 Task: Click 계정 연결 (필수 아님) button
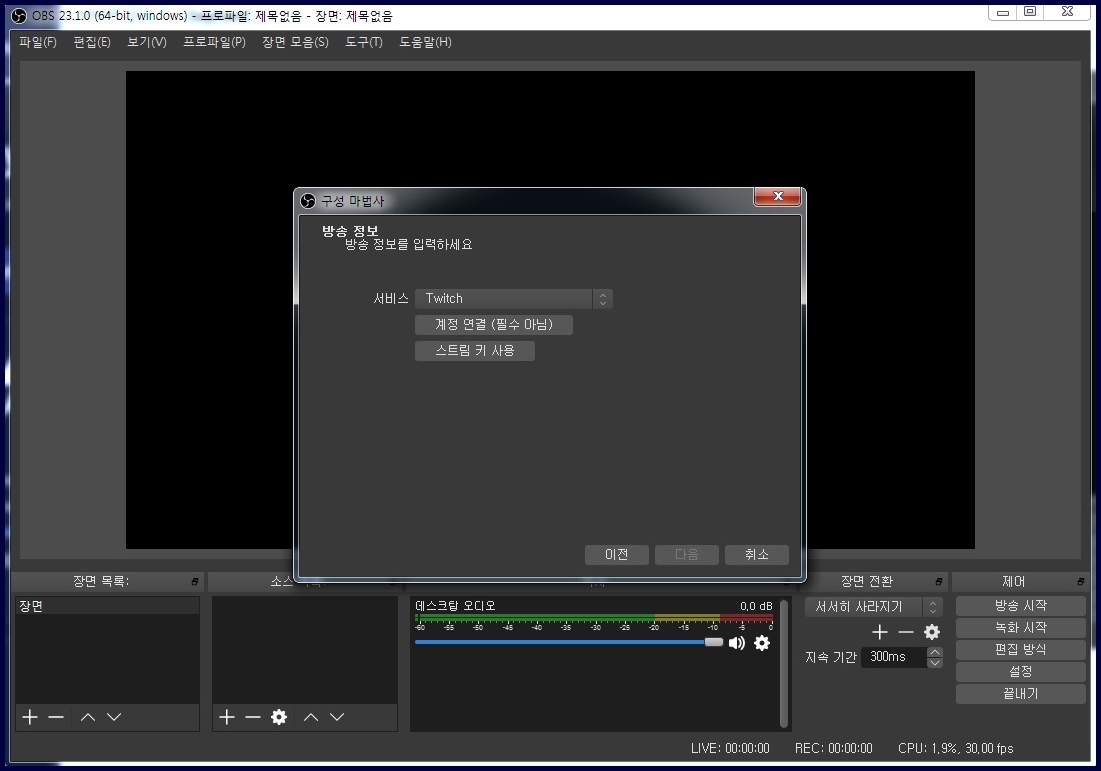[494, 324]
